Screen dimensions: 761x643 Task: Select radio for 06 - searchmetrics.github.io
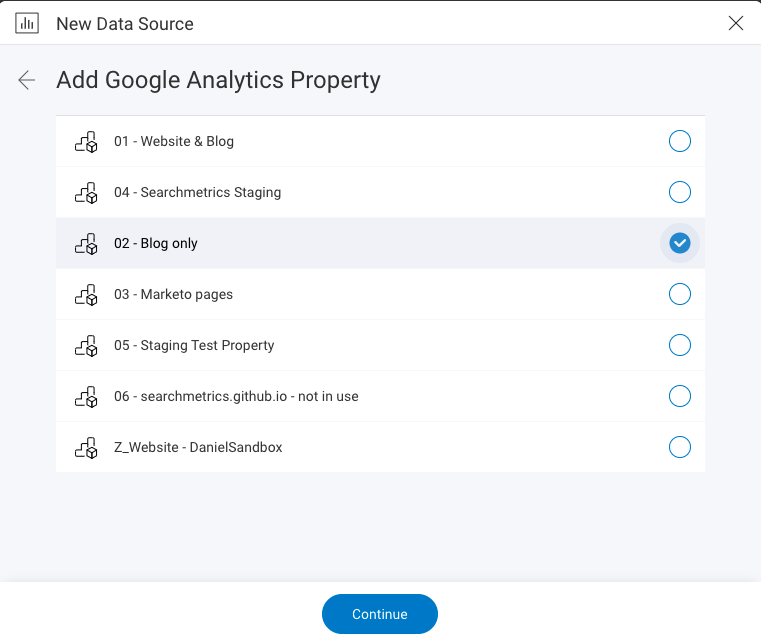click(x=679, y=396)
